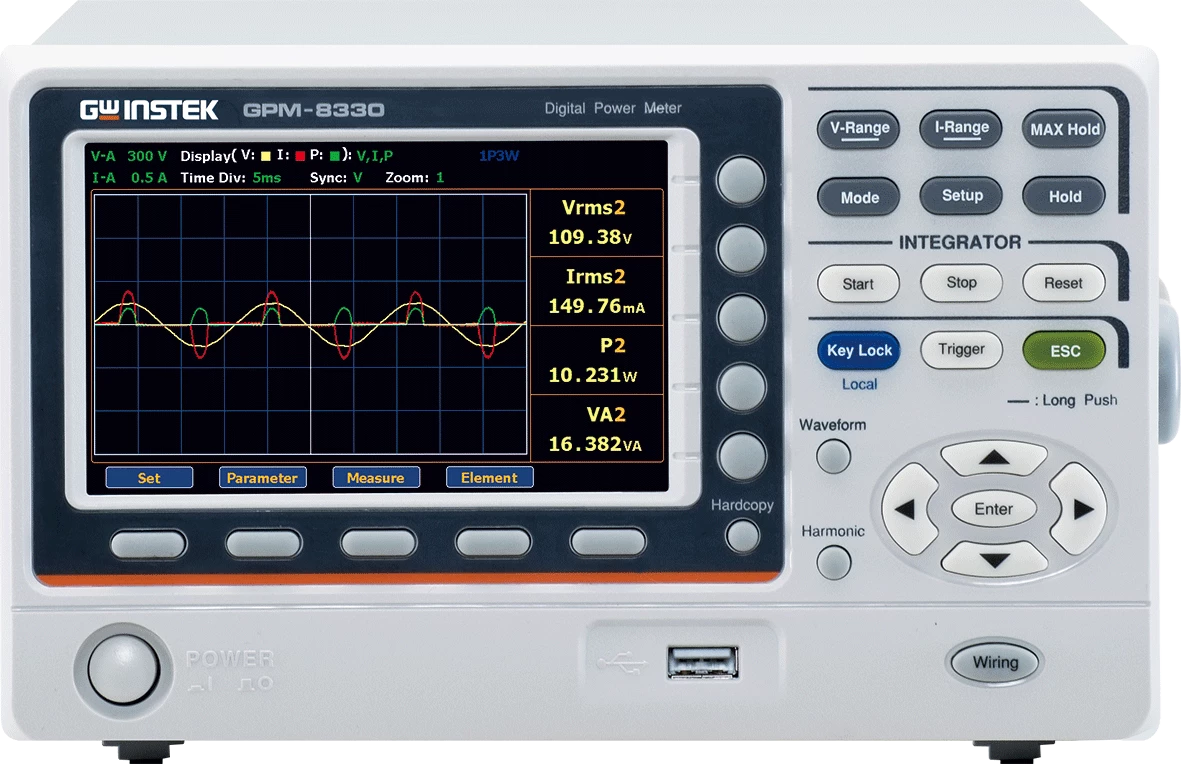This screenshot has height=764, width=1181.
Task: Click the USB port on front panel
Action: click(703, 661)
